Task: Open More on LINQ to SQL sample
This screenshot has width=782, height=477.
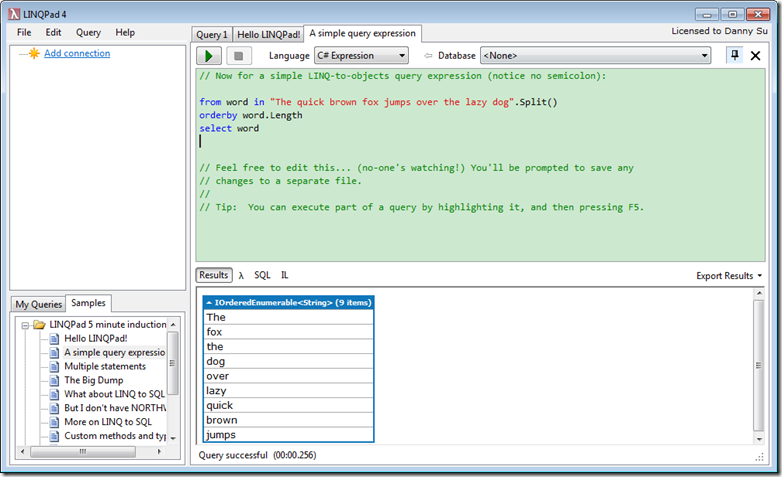Action: (108, 423)
